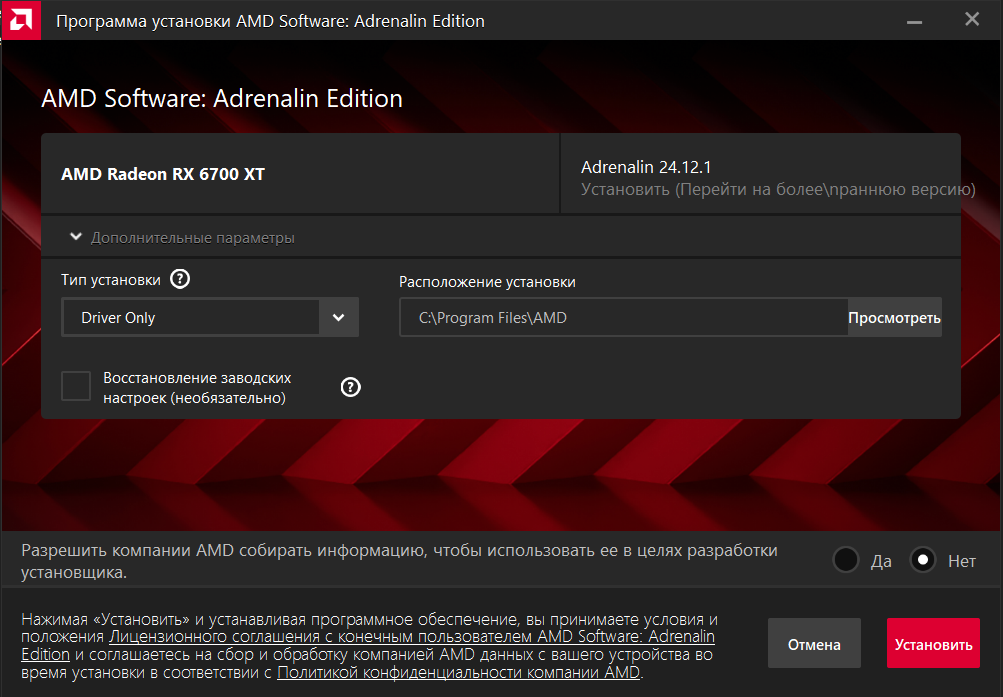The height and width of the screenshot is (697, 1003).
Task: Open help icon for factory reset option
Action: coord(351,387)
